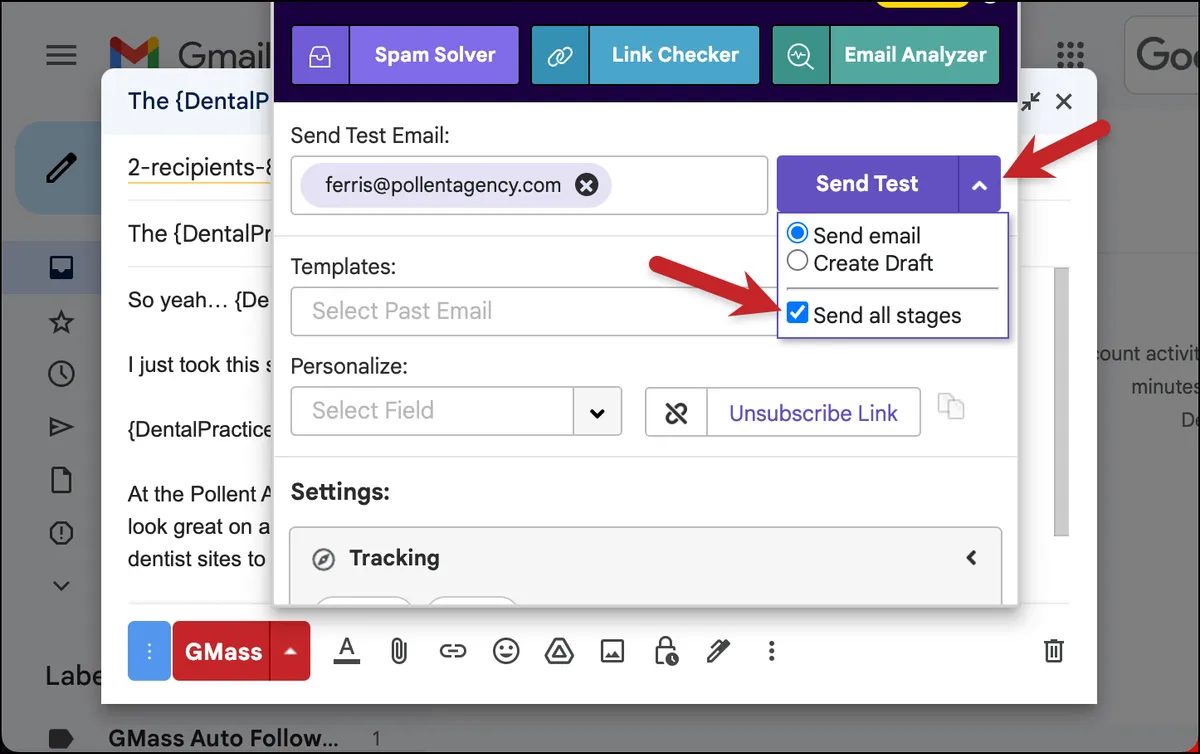Click the Tracking compass icon

coord(323,559)
